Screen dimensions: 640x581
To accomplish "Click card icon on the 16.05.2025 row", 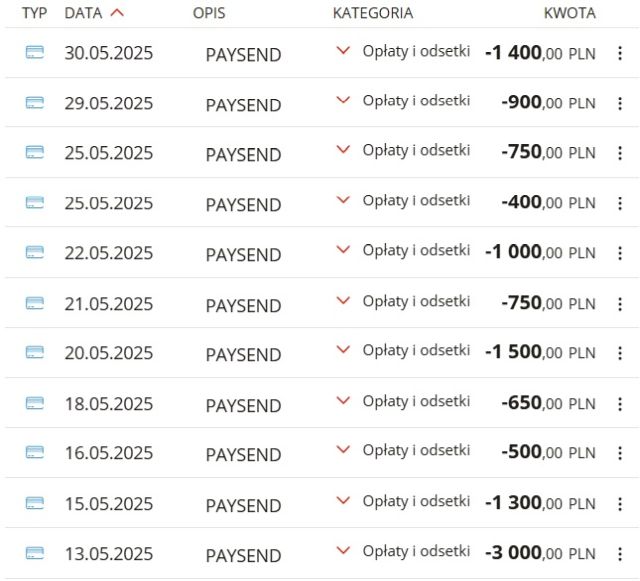I will [35, 452].
